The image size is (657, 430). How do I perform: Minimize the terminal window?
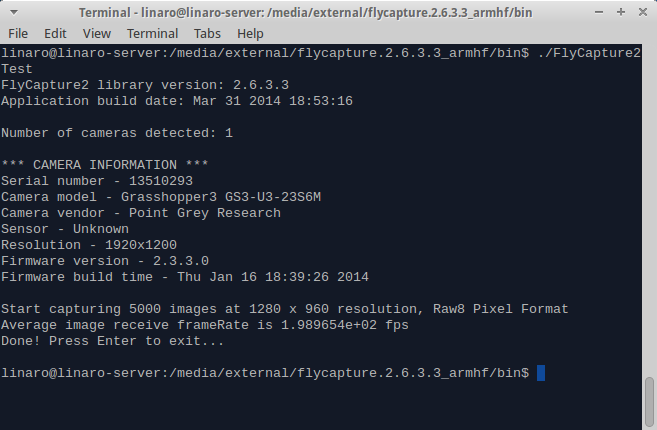pos(599,13)
